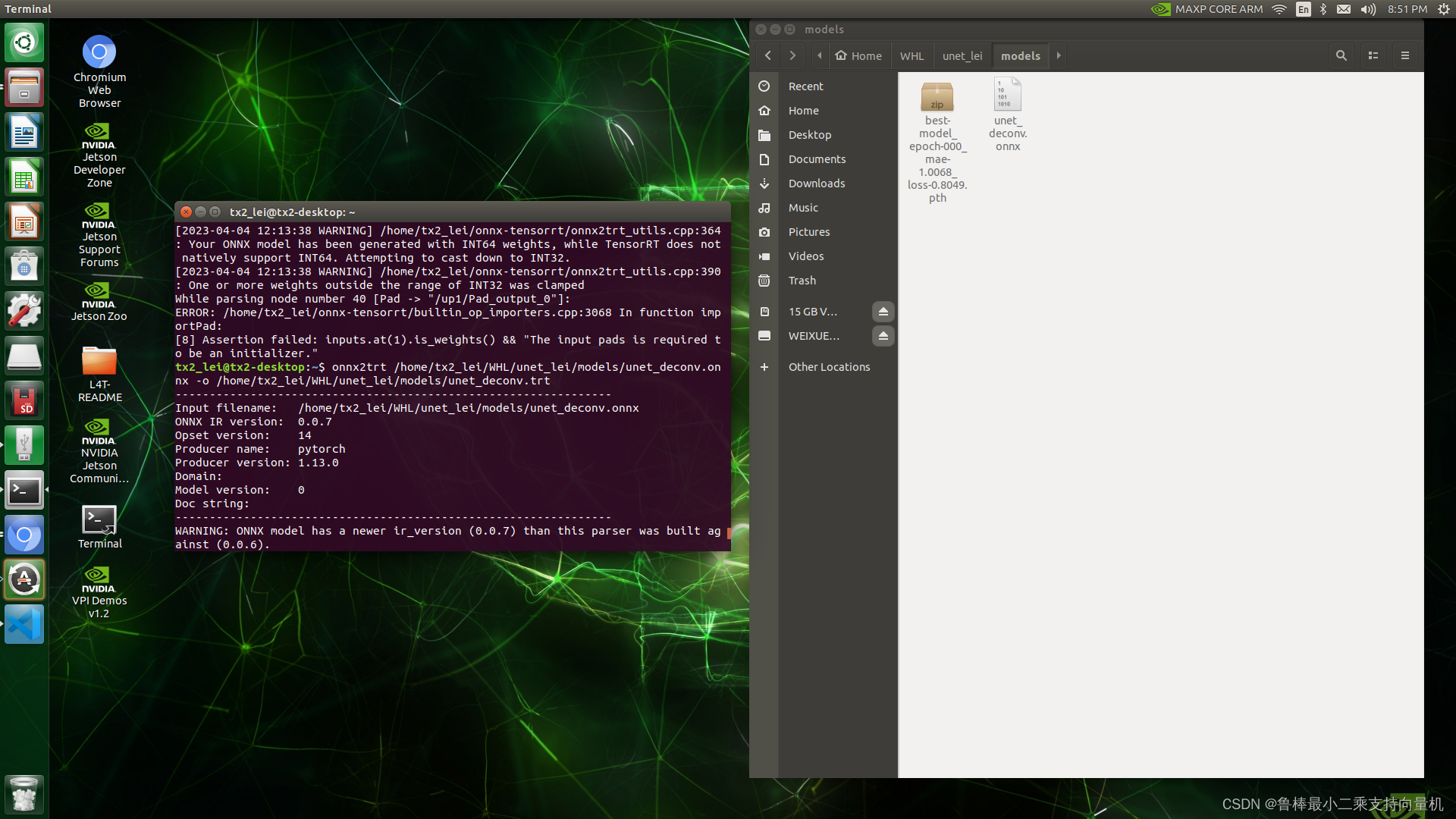The height and width of the screenshot is (819, 1456).
Task: Open Trash in the sidebar
Action: (x=802, y=281)
